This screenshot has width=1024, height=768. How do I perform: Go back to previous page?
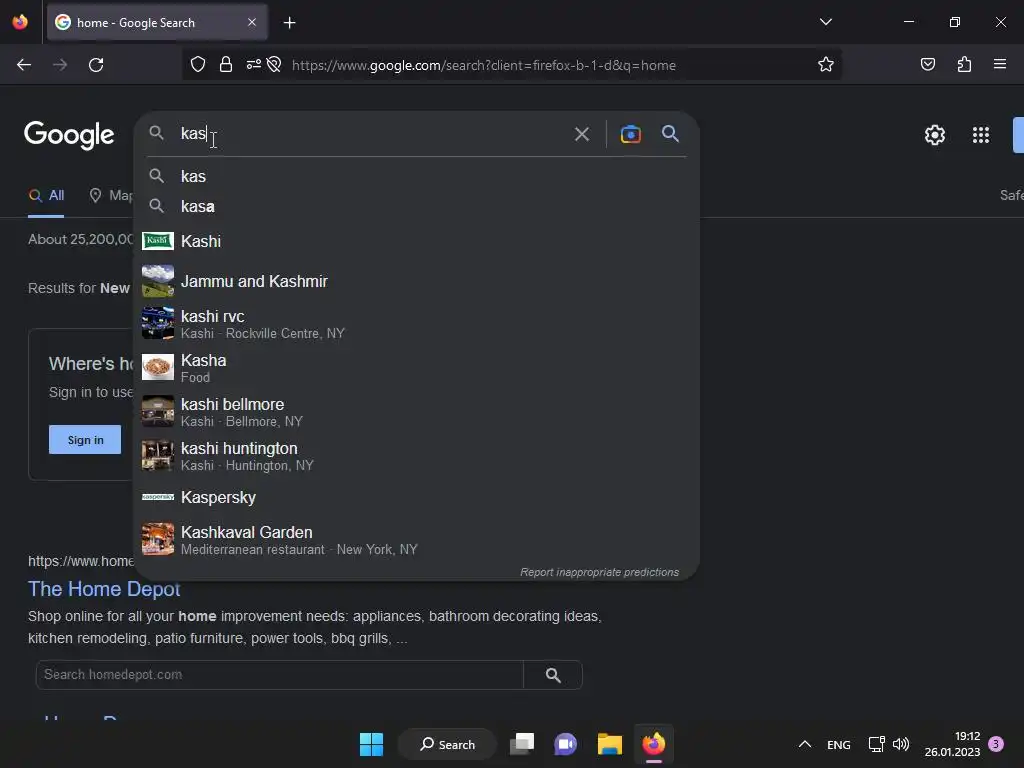[x=24, y=65]
